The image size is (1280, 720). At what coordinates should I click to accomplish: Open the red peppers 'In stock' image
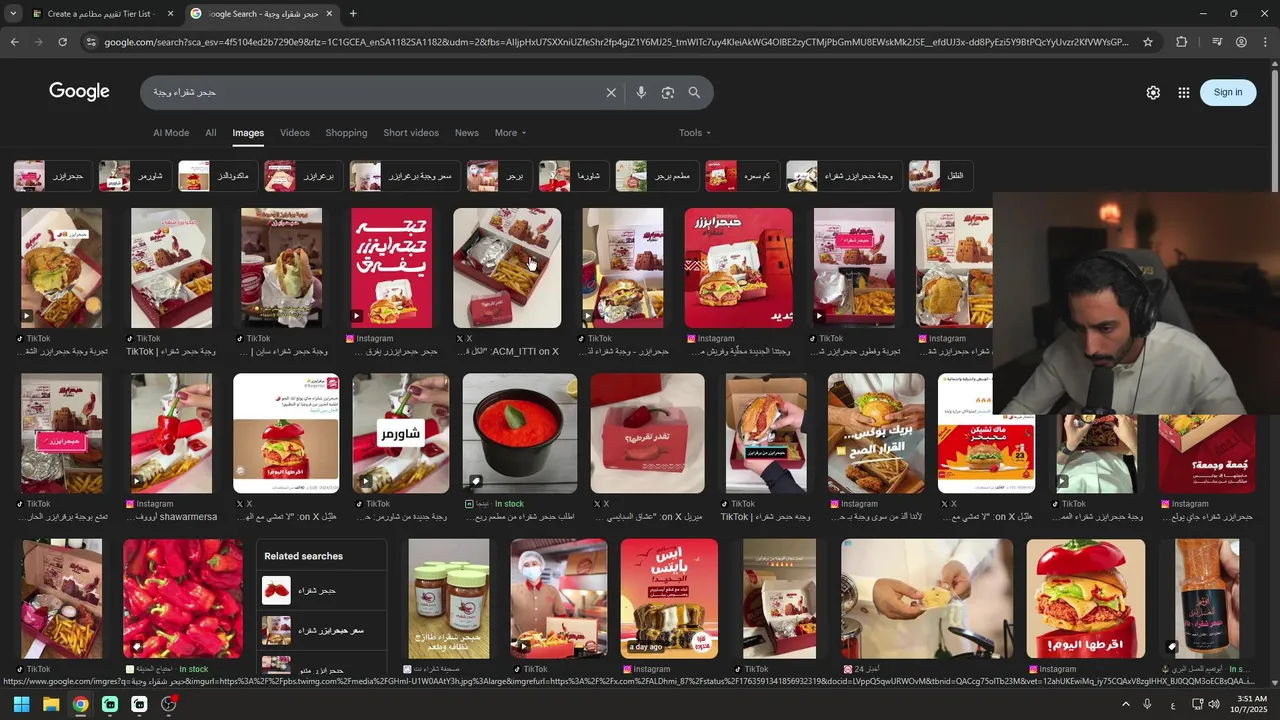[x=183, y=599]
